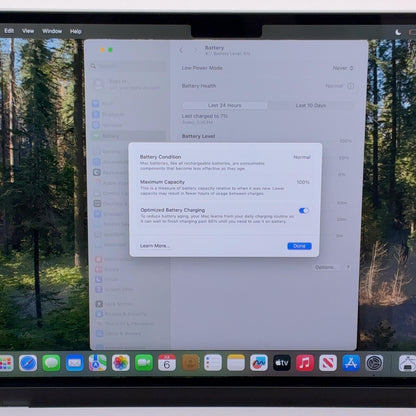Open Calendar icon showing 6
This screenshot has width=416, height=416.
[167, 363]
